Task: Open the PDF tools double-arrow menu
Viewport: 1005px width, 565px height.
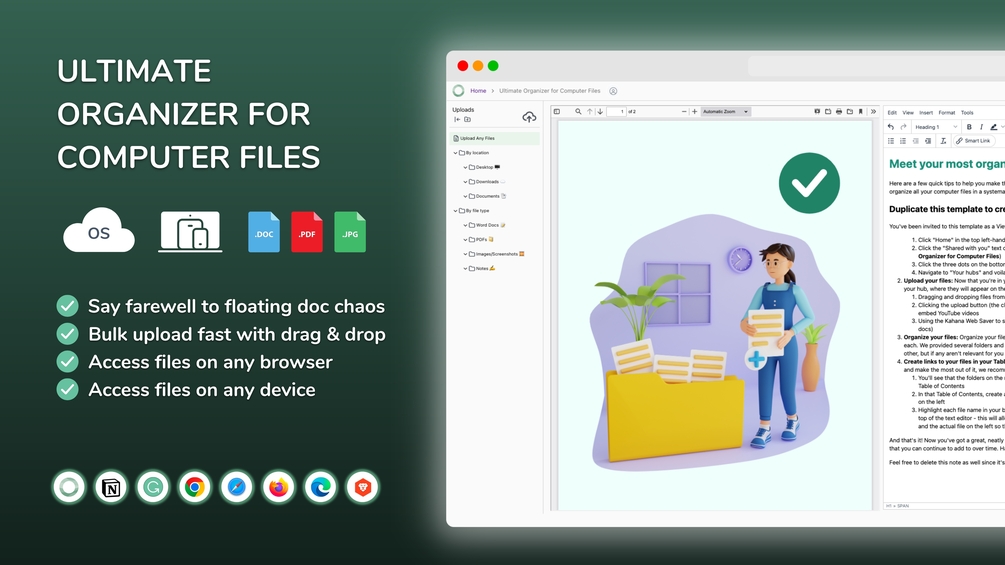Action: [873, 111]
